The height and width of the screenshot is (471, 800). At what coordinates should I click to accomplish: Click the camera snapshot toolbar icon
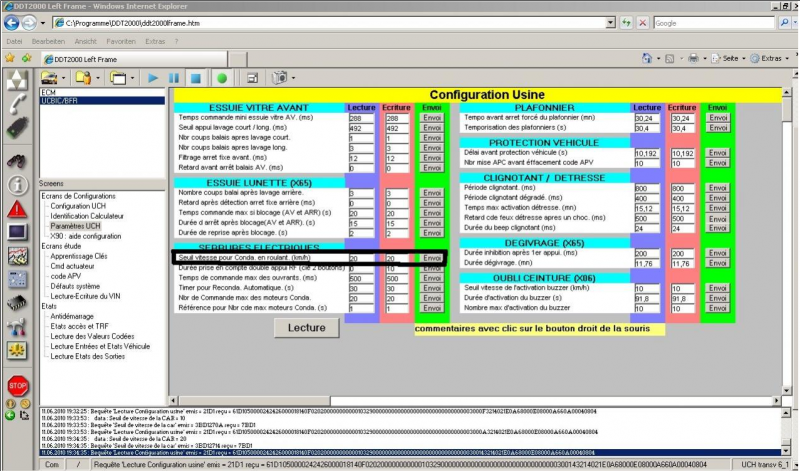[280, 78]
